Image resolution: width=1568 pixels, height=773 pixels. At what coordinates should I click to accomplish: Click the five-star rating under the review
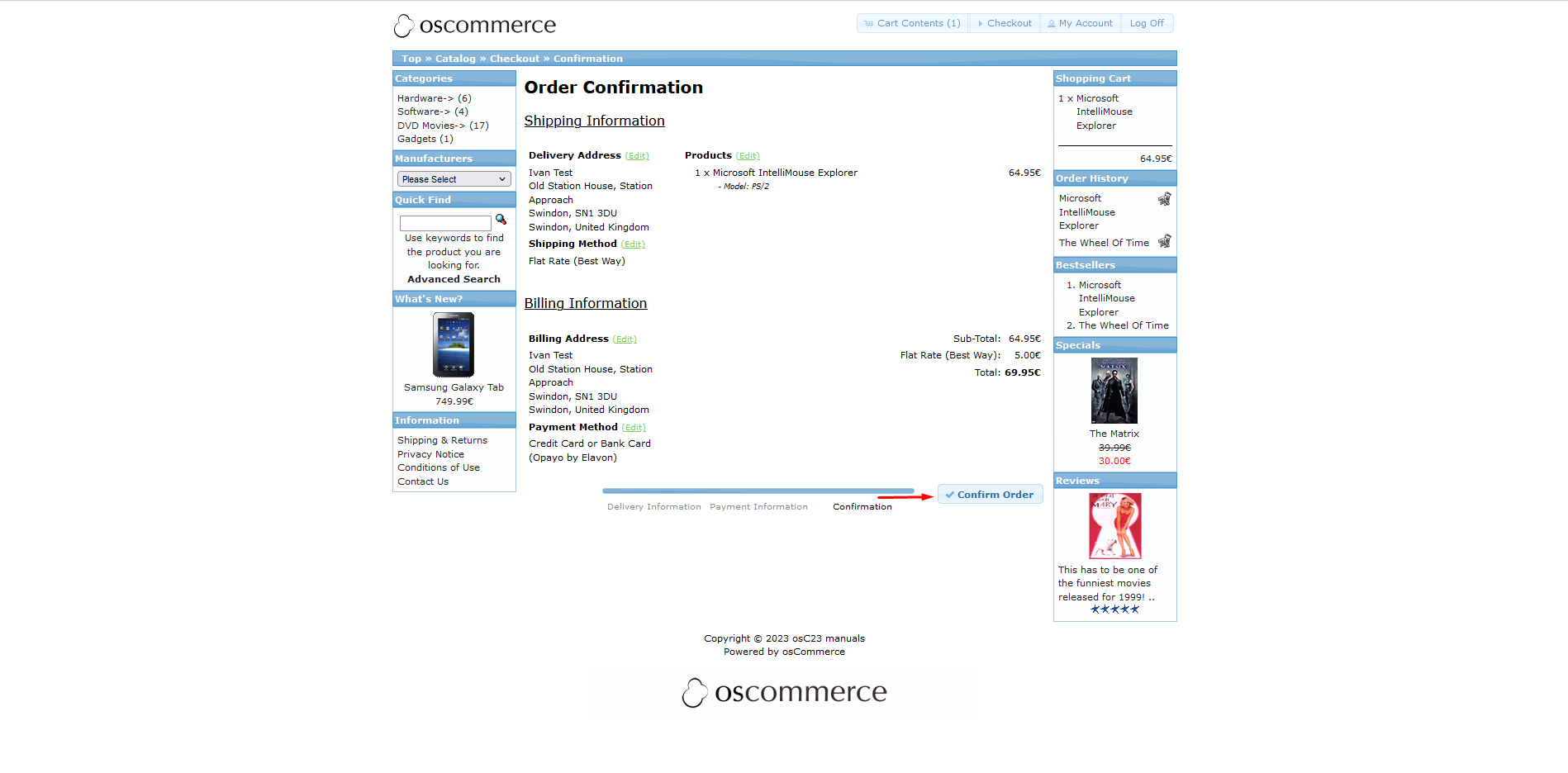(x=1114, y=609)
